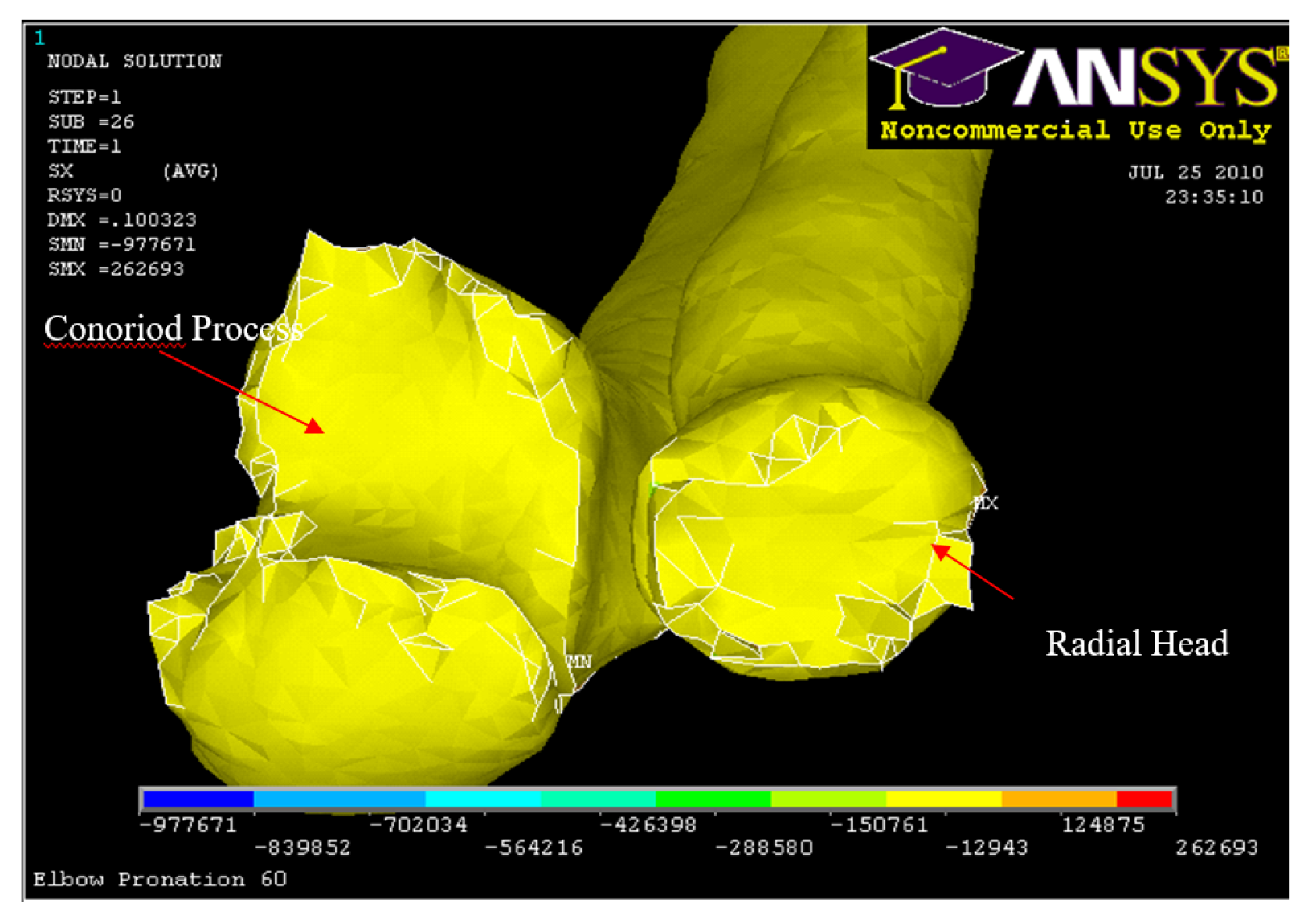Screen dimensions: 1312x924
Task: Click the MX maximum stress marker
Action: [x=986, y=503]
